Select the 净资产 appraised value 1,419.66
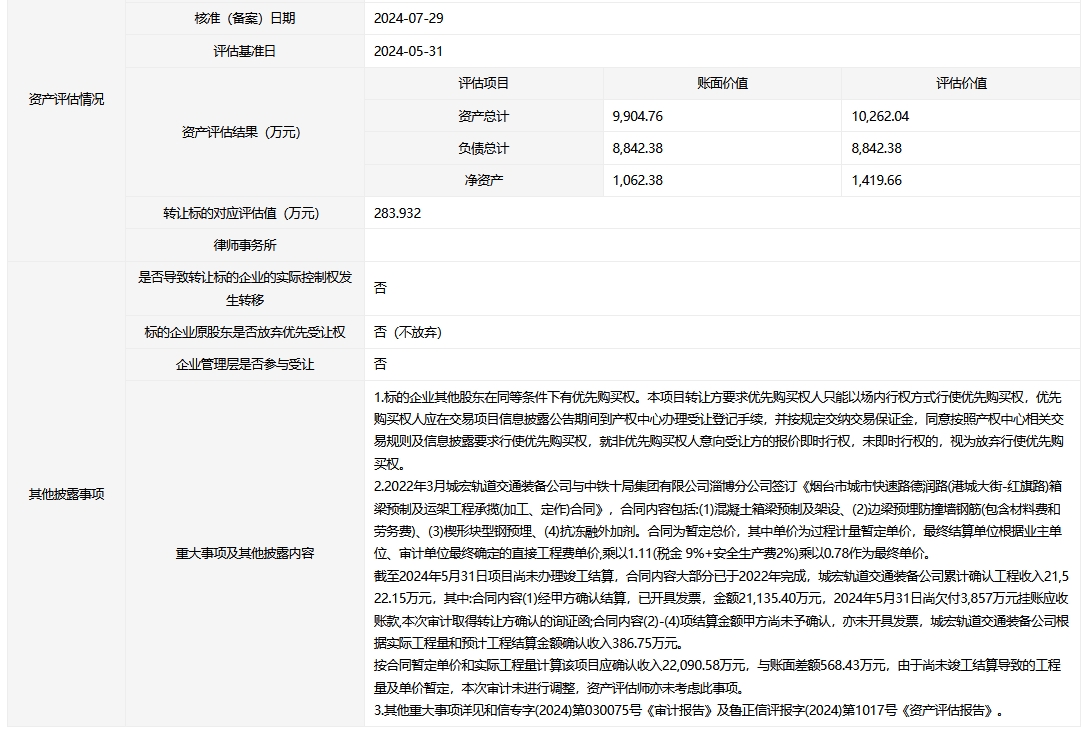The width and height of the screenshot is (1086, 736). [877, 180]
